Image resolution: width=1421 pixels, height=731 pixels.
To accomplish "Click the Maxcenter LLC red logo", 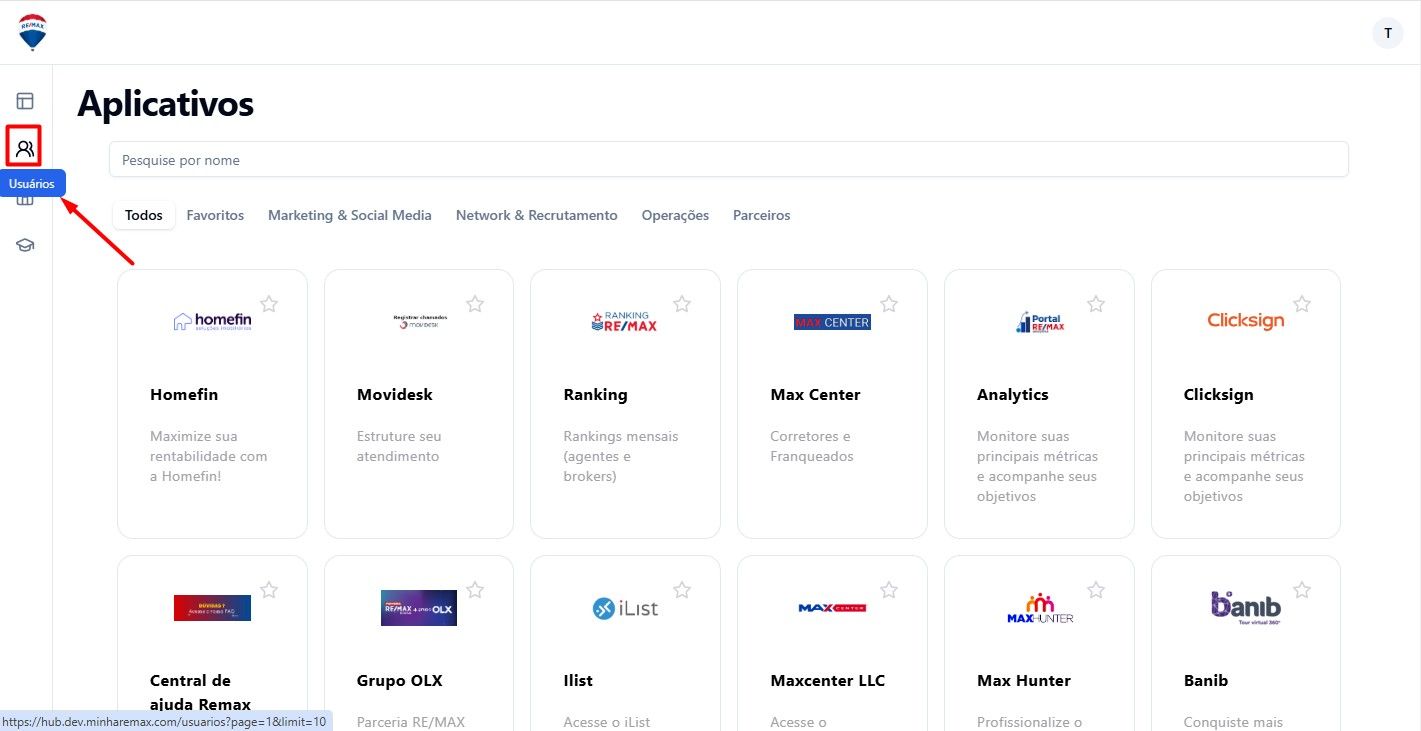I will point(832,608).
